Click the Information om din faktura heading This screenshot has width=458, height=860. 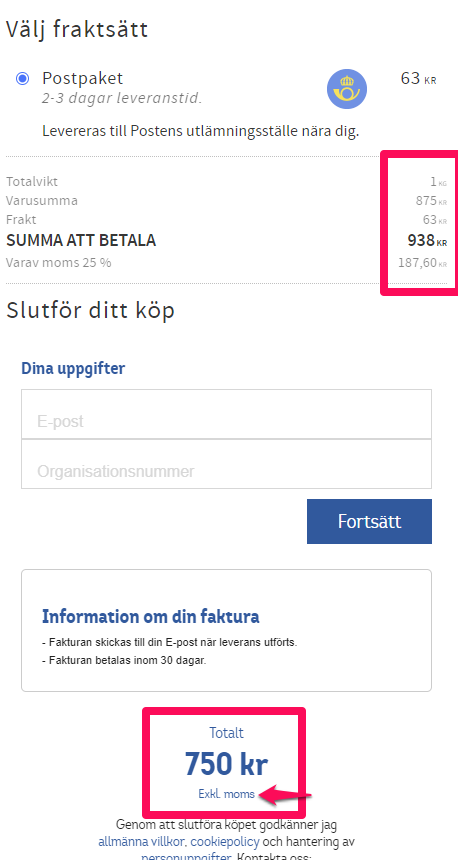(151, 616)
